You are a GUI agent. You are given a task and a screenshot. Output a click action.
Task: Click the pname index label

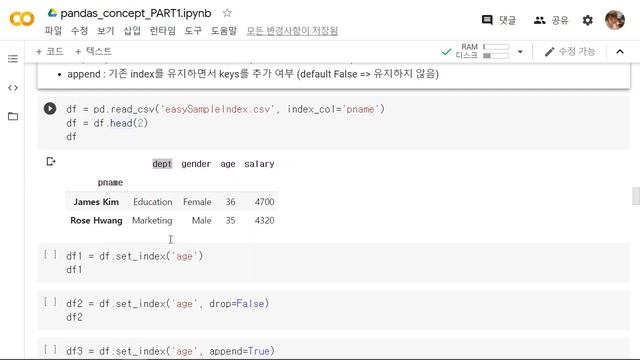110,182
